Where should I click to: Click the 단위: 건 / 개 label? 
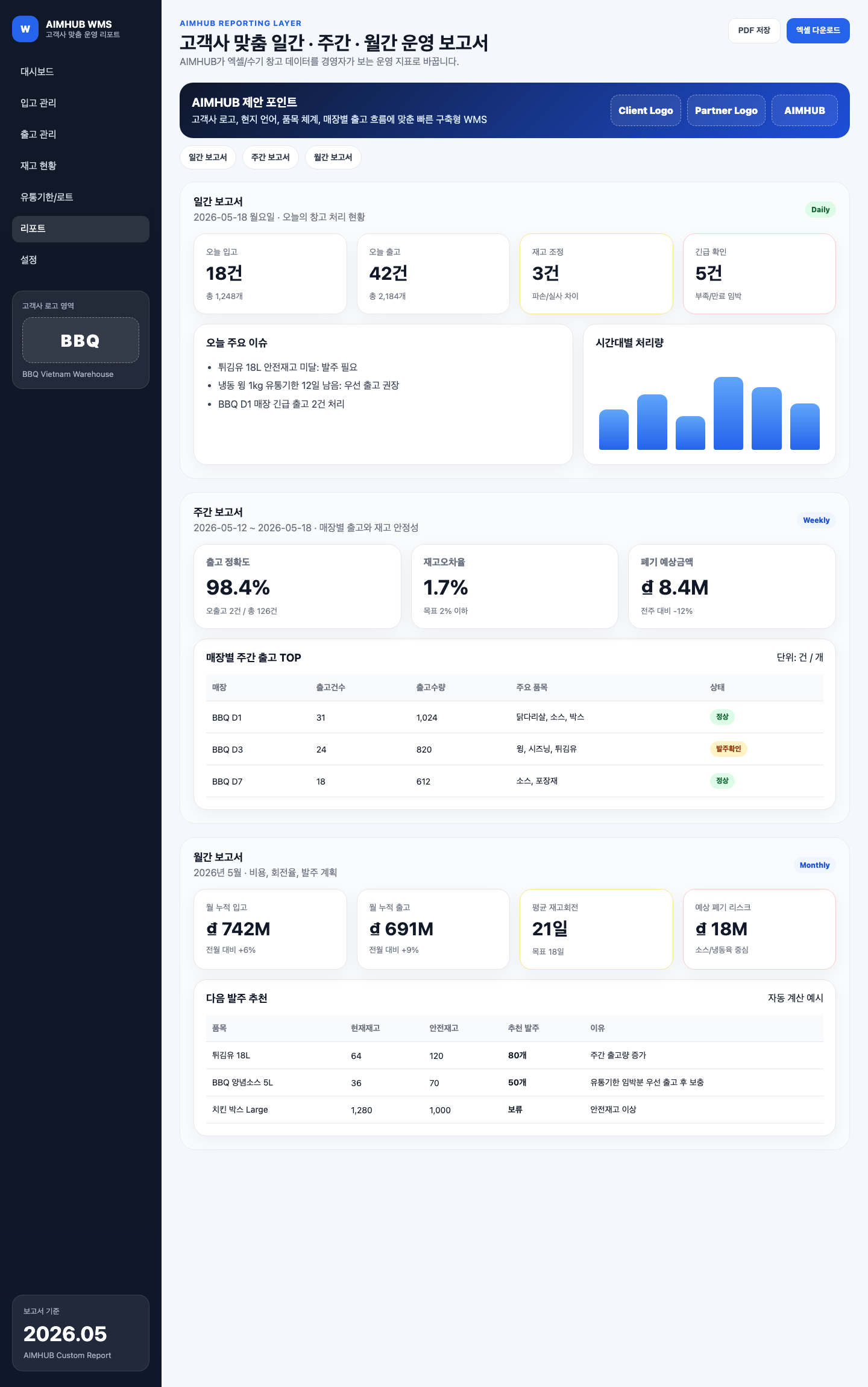point(800,657)
